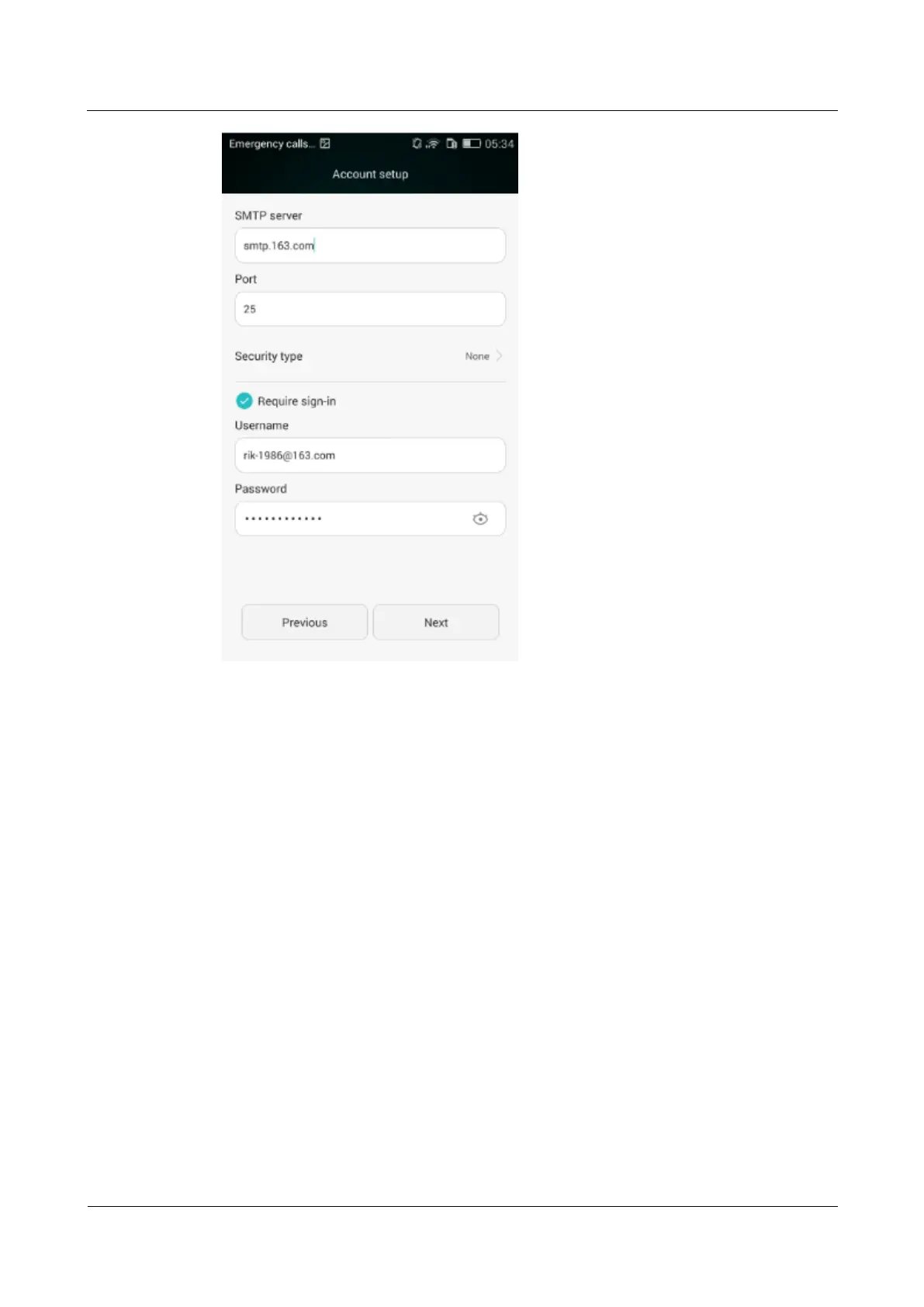Select the None security type value
Screen dimensions: 924x1307
[x=477, y=356]
